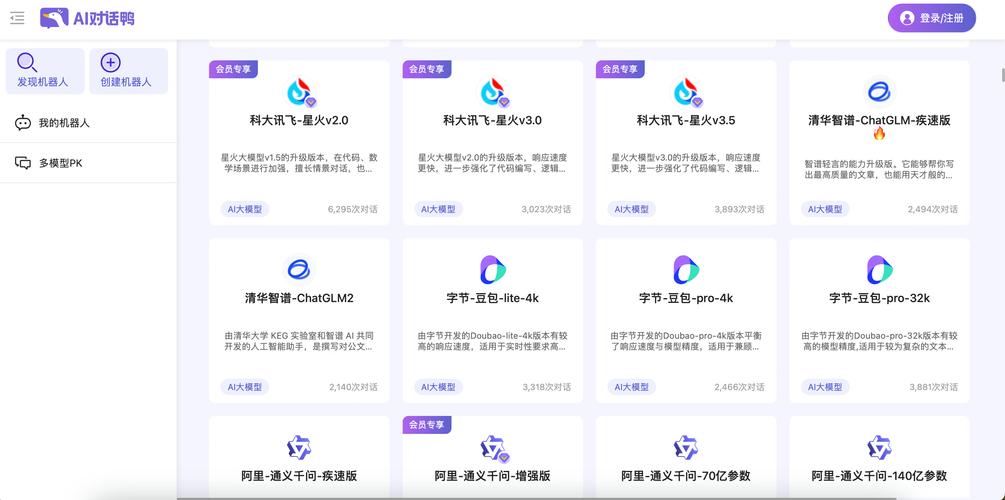The width and height of the screenshot is (1005, 500).
Task: Click the 科大讯飞-星火v2.0 logo icon
Action: click(299, 92)
